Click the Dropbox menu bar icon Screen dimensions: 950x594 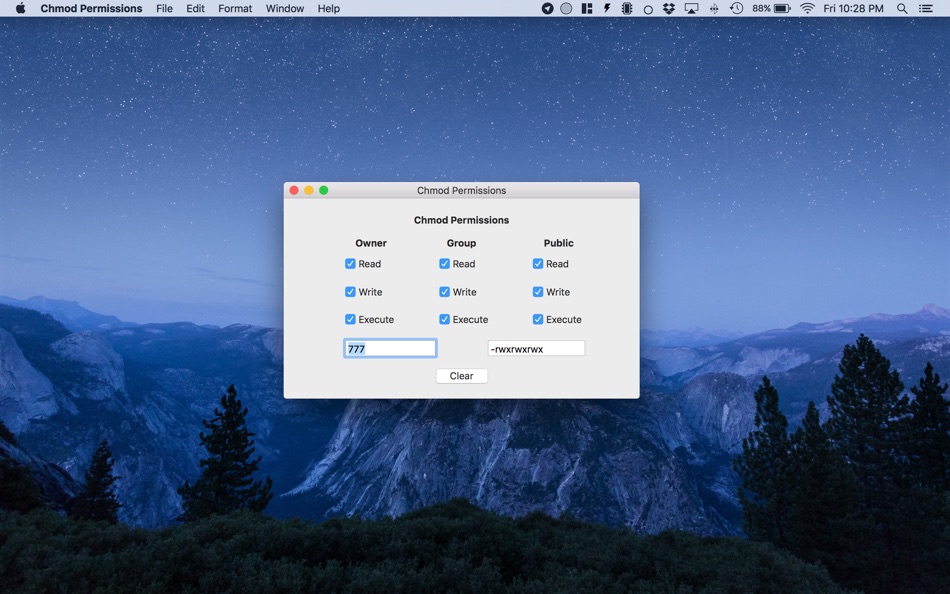(x=669, y=9)
